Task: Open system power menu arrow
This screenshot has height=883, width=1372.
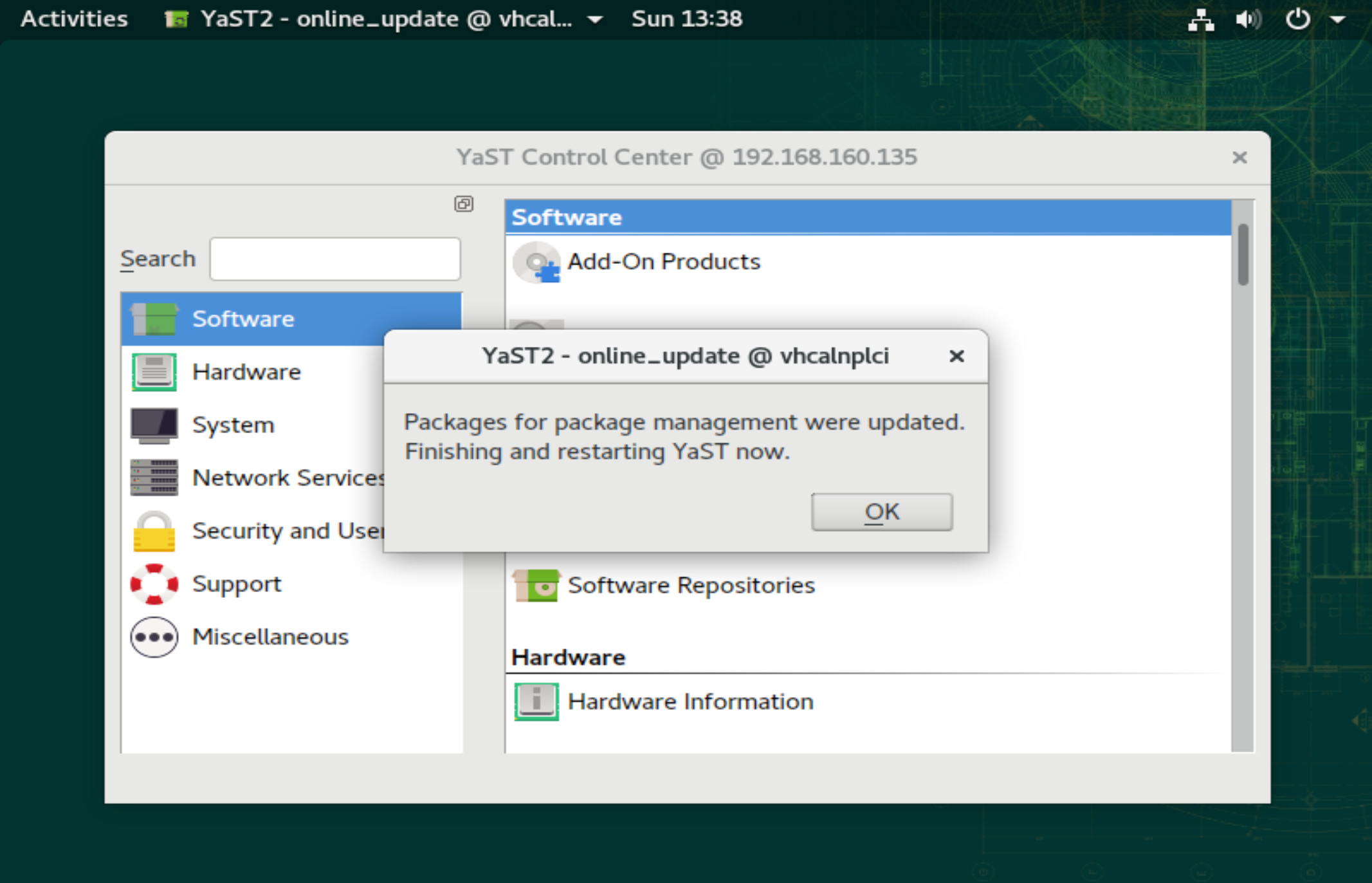Action: [1338, 19]
